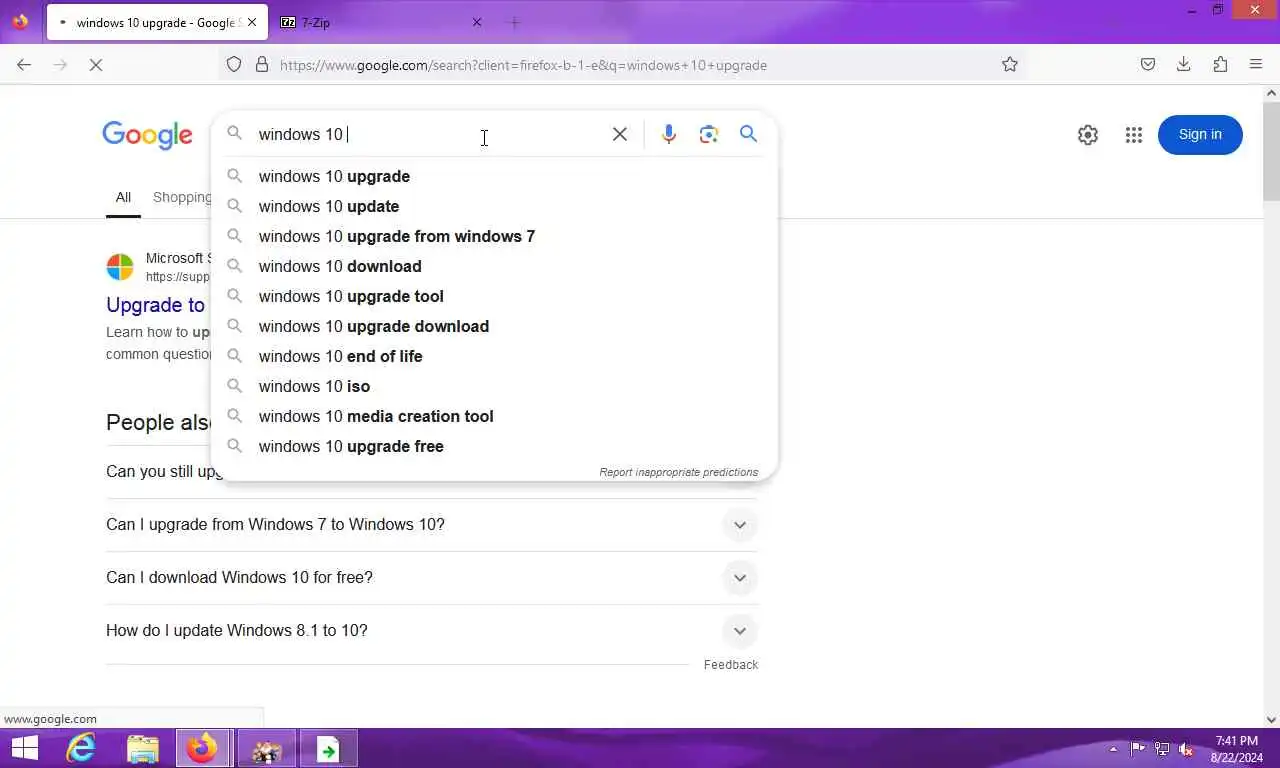Open tracking protection shield icon

pos(234,65)
